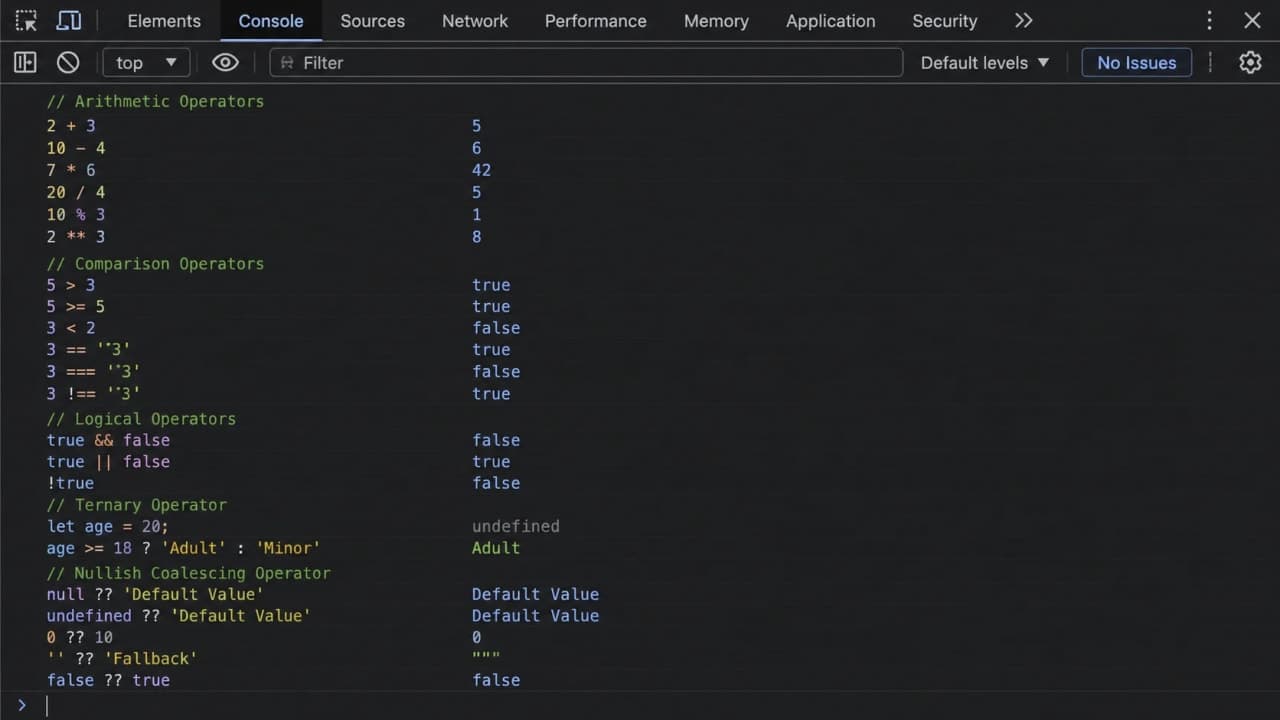Activate the inspect element picker icon
This screenshot has width=1280, height=720.
coord(26,20)
